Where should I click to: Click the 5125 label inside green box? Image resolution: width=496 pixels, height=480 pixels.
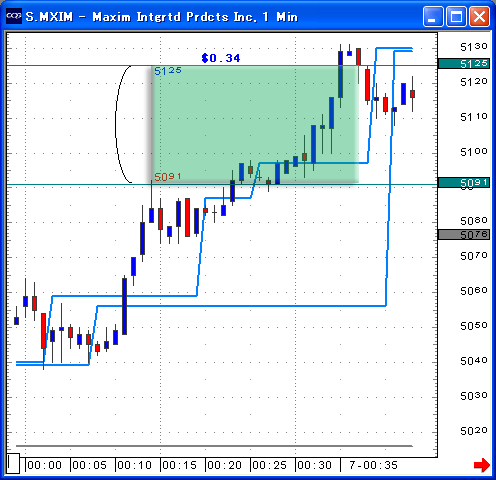[168, 71]
